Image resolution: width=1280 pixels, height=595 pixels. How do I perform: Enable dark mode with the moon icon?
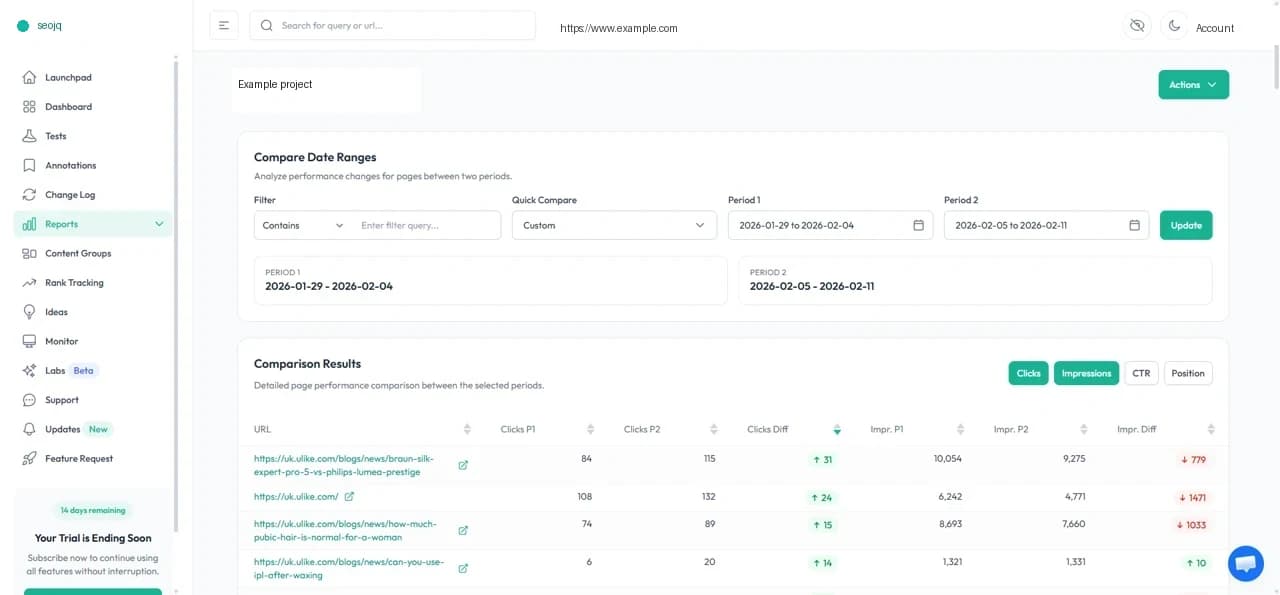click(1174, 26)
